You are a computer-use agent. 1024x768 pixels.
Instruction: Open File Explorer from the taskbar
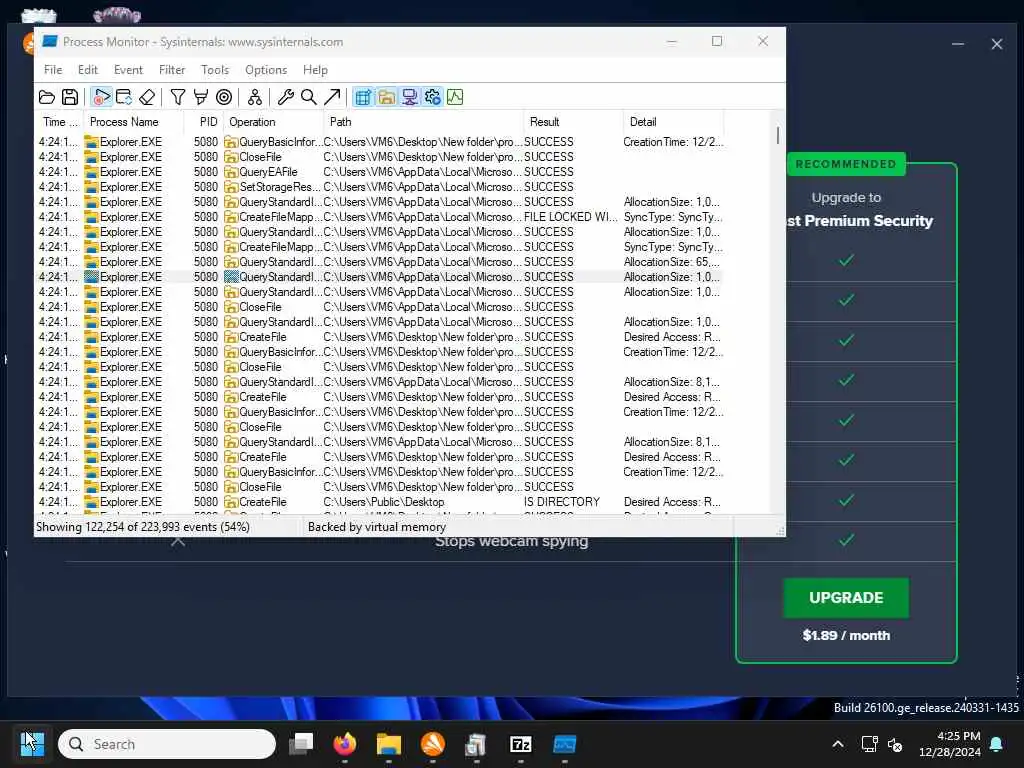coord(389,744)
